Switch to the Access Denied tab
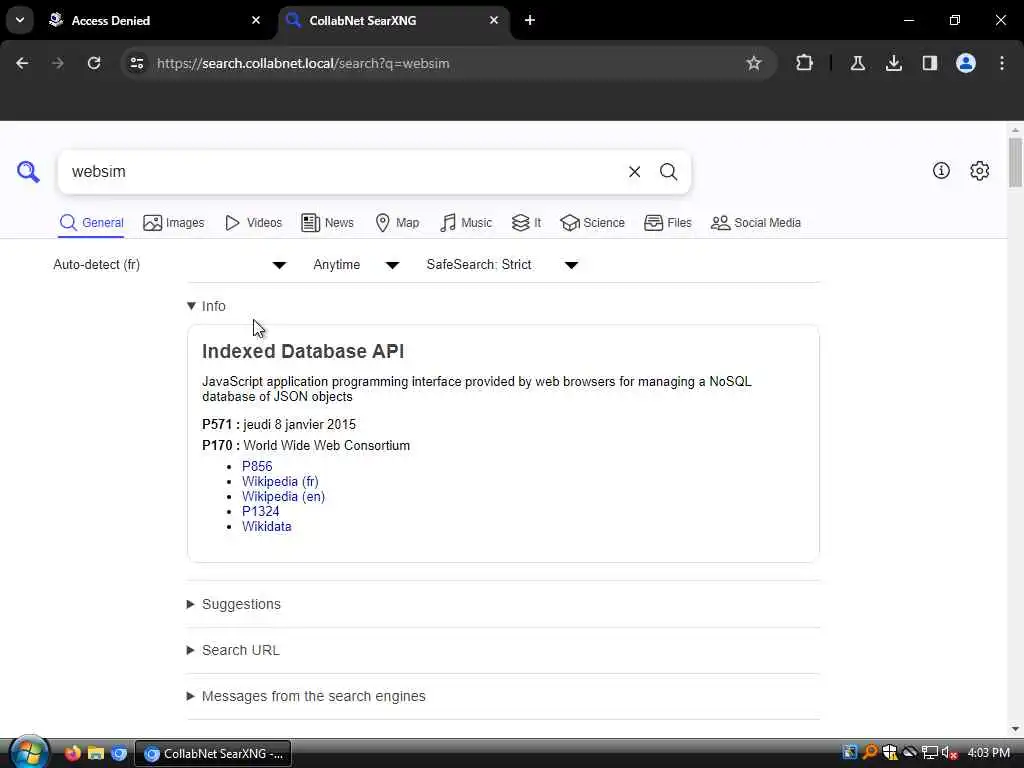Image resolution: width=1024 pixels, height=768 pixels. click(154, 20)
